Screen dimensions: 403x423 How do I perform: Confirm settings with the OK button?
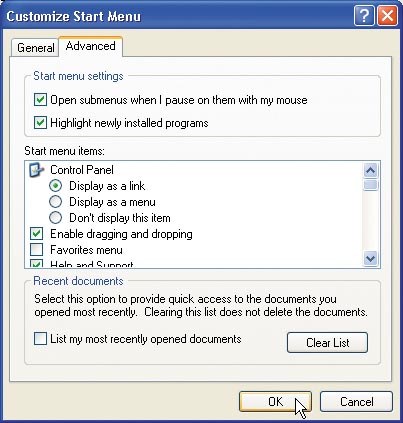(x=275, y=402)
